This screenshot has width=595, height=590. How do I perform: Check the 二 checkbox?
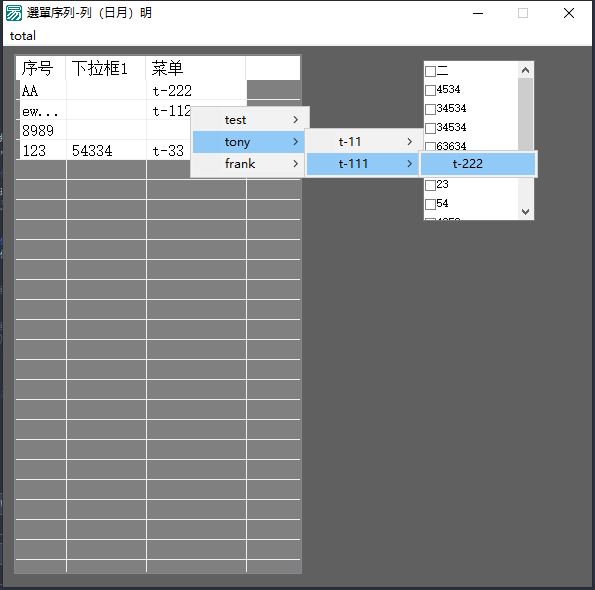click(430, 71)
